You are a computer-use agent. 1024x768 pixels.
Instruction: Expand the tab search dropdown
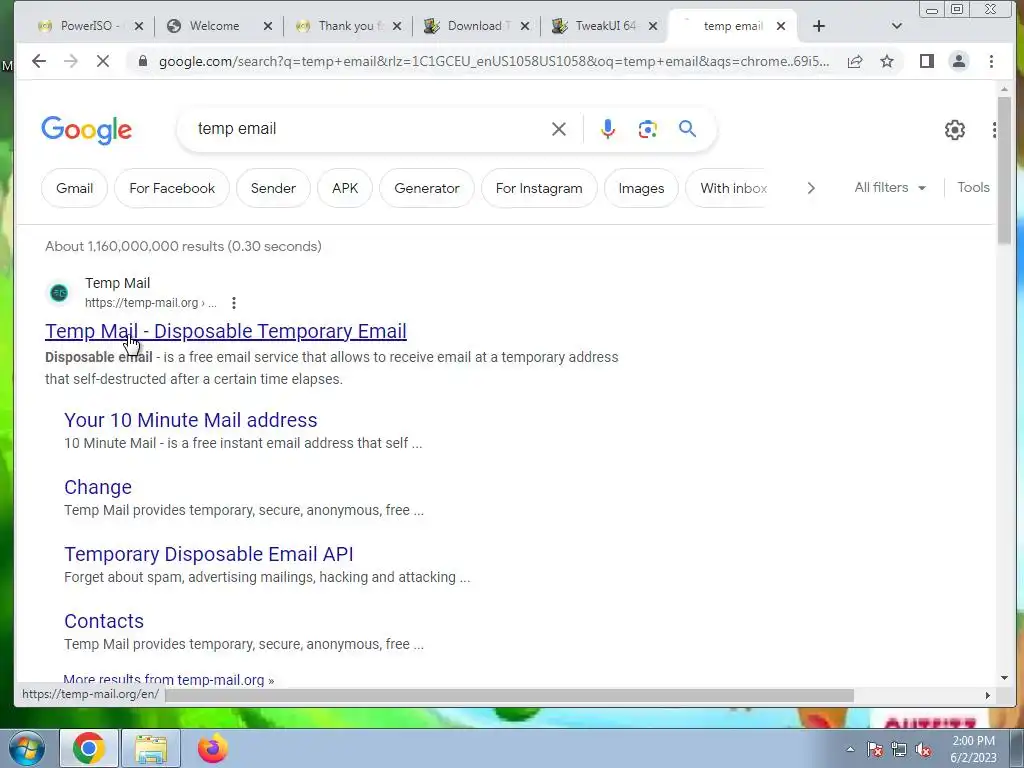[897, 26]
